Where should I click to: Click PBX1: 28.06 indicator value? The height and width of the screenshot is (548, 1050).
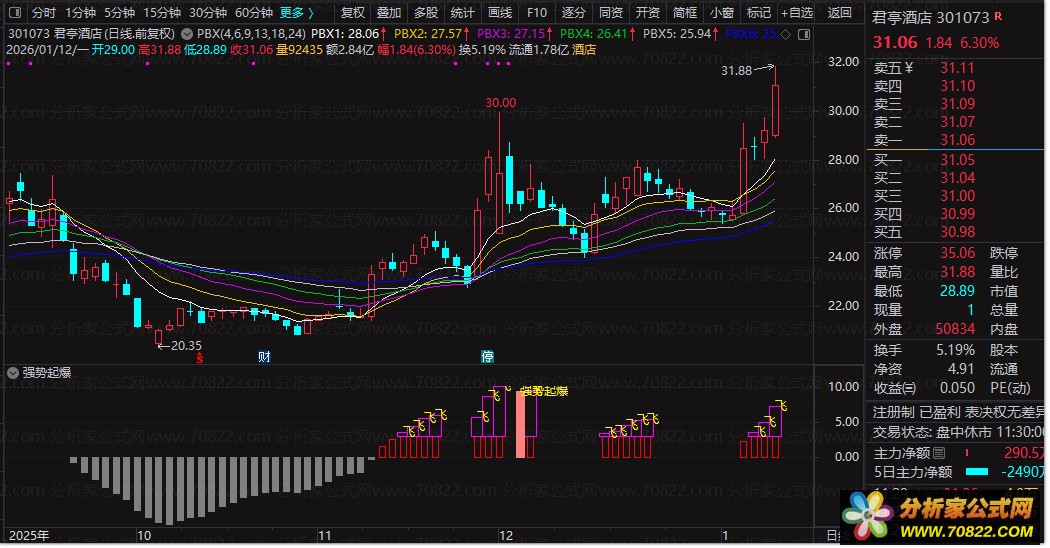click(346, 33)
